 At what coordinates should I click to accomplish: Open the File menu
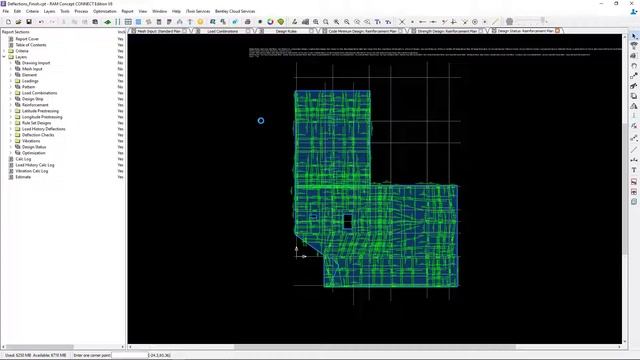point(6,11)
